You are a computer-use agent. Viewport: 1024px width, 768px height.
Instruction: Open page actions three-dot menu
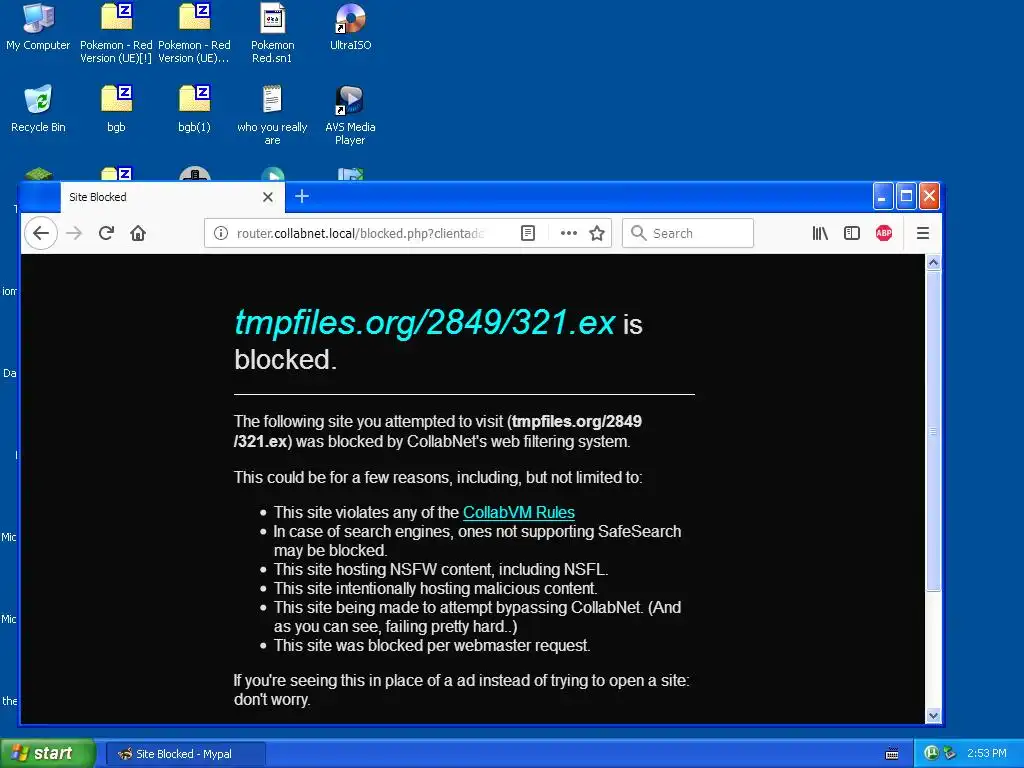[569, 233]
